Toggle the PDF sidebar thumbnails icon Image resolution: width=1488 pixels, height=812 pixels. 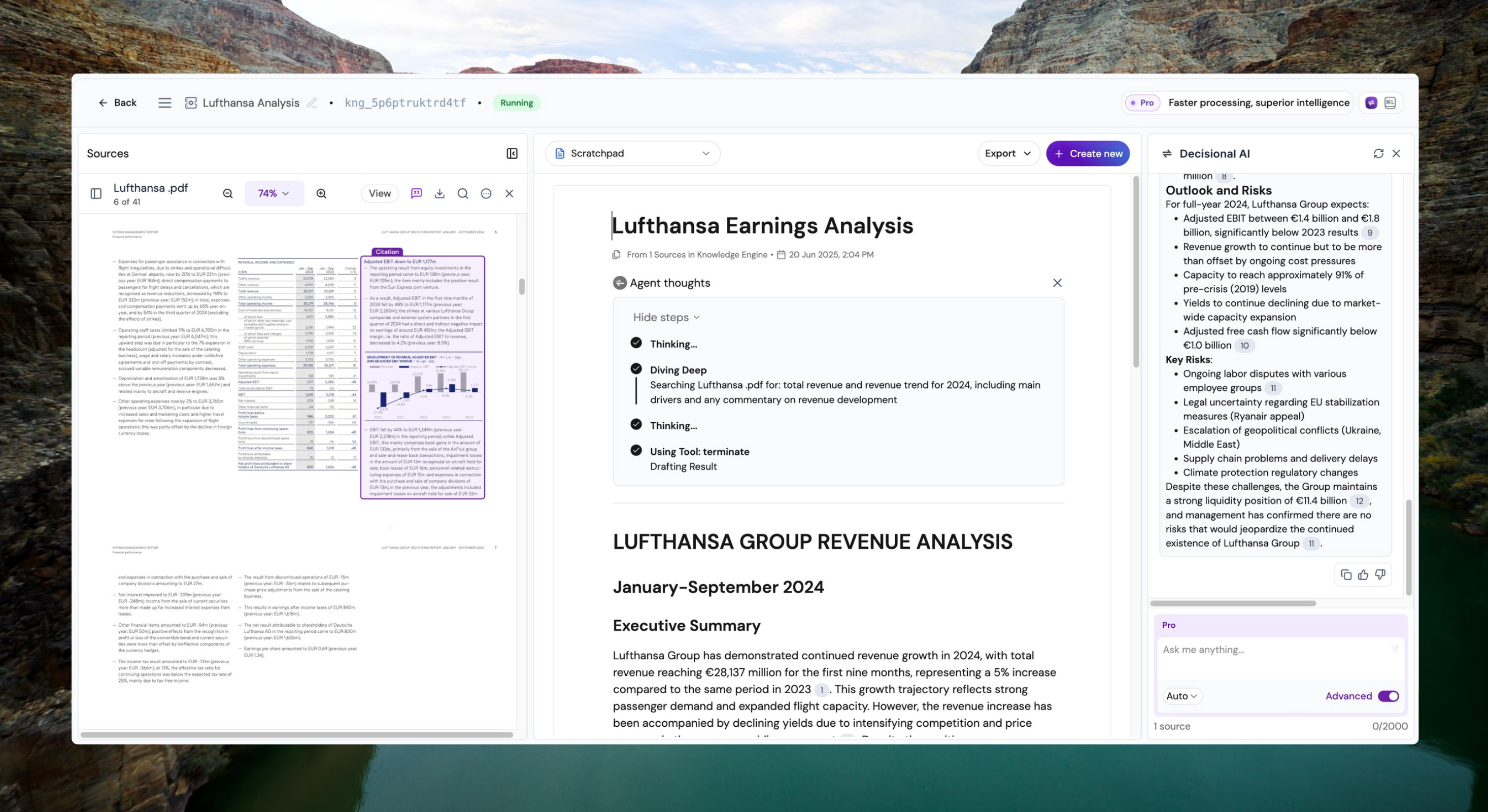pos(96,193)
